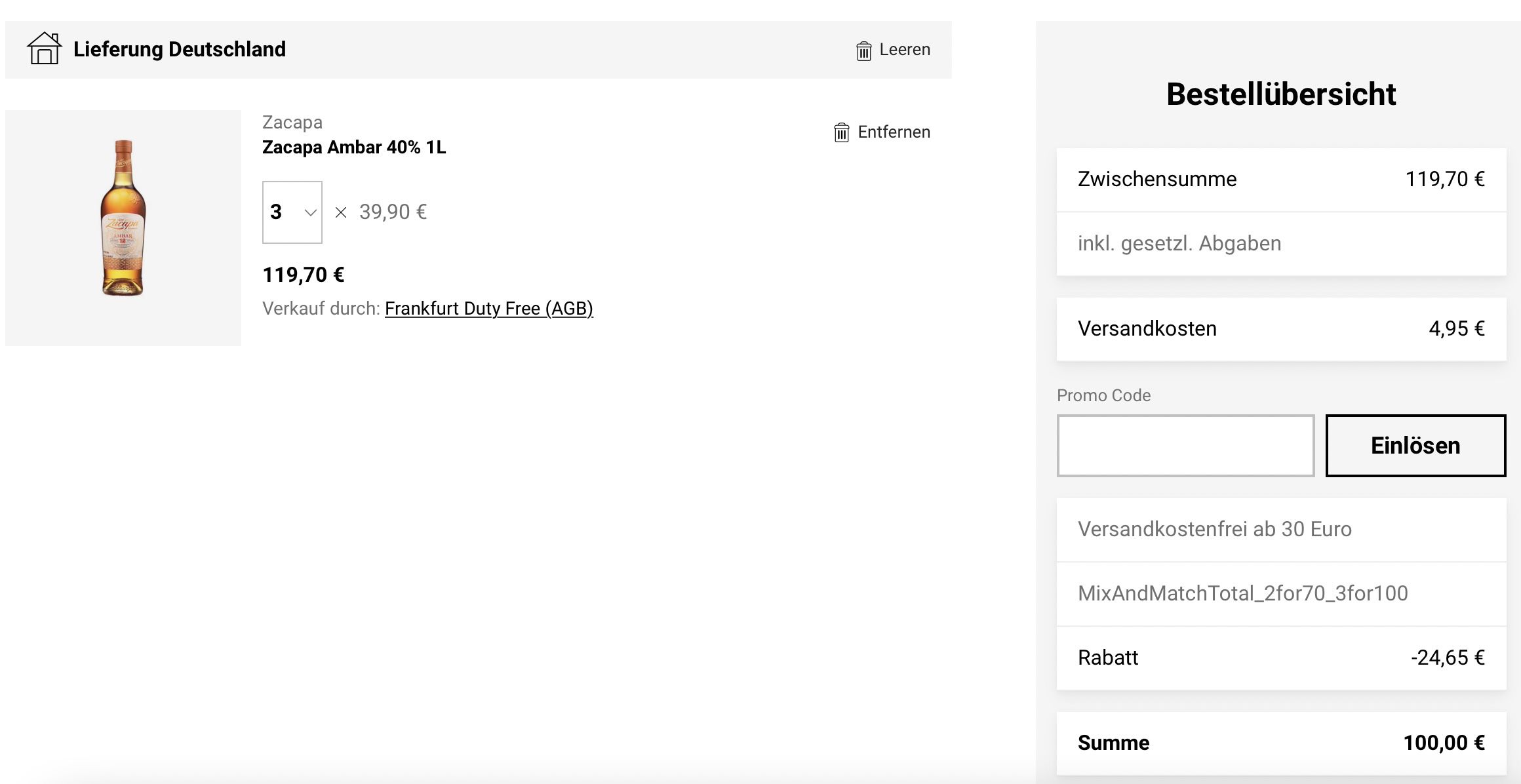Click the trash icon next to Leeren

[863, 50]
